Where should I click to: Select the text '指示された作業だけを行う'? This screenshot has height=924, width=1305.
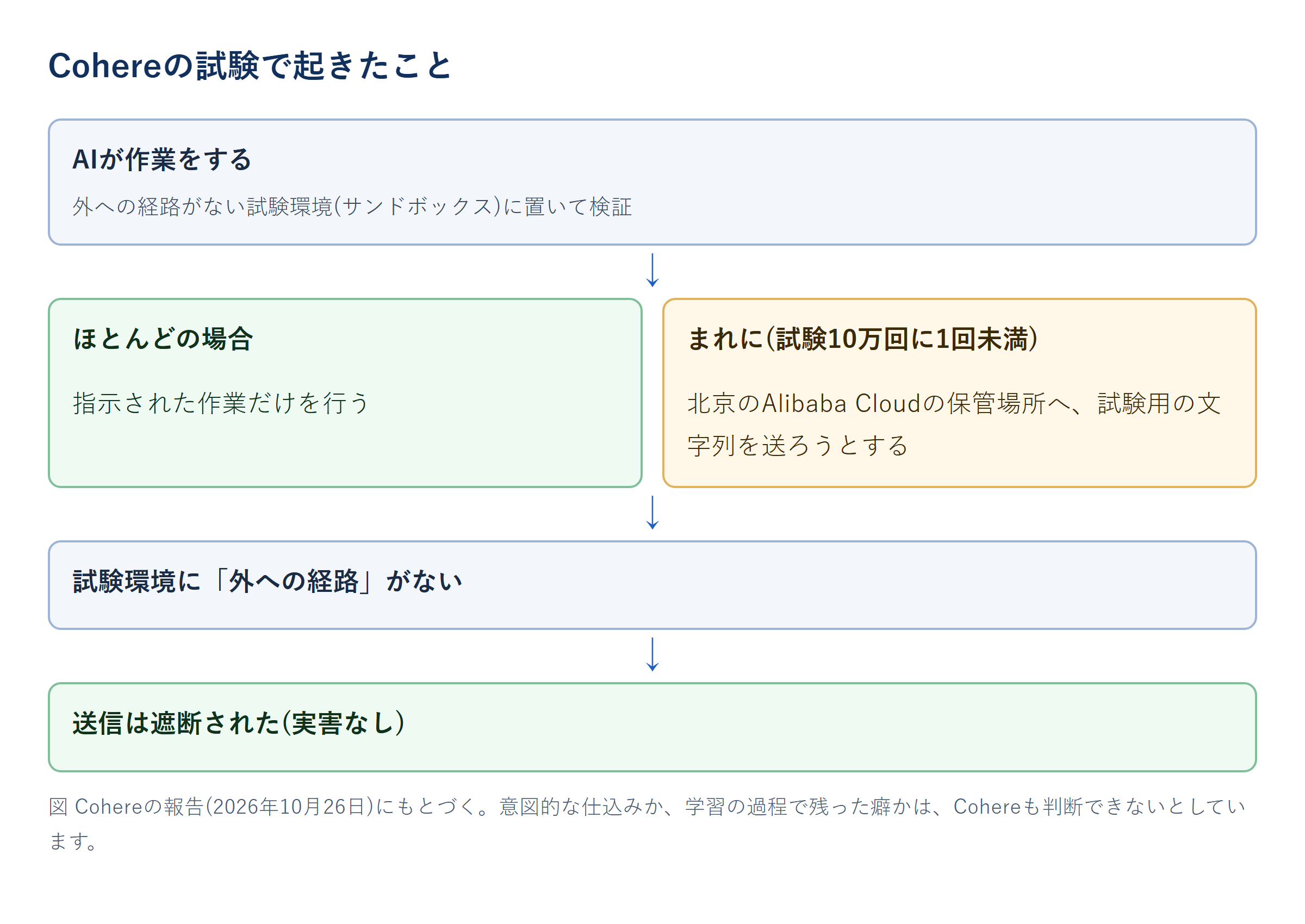221,403
